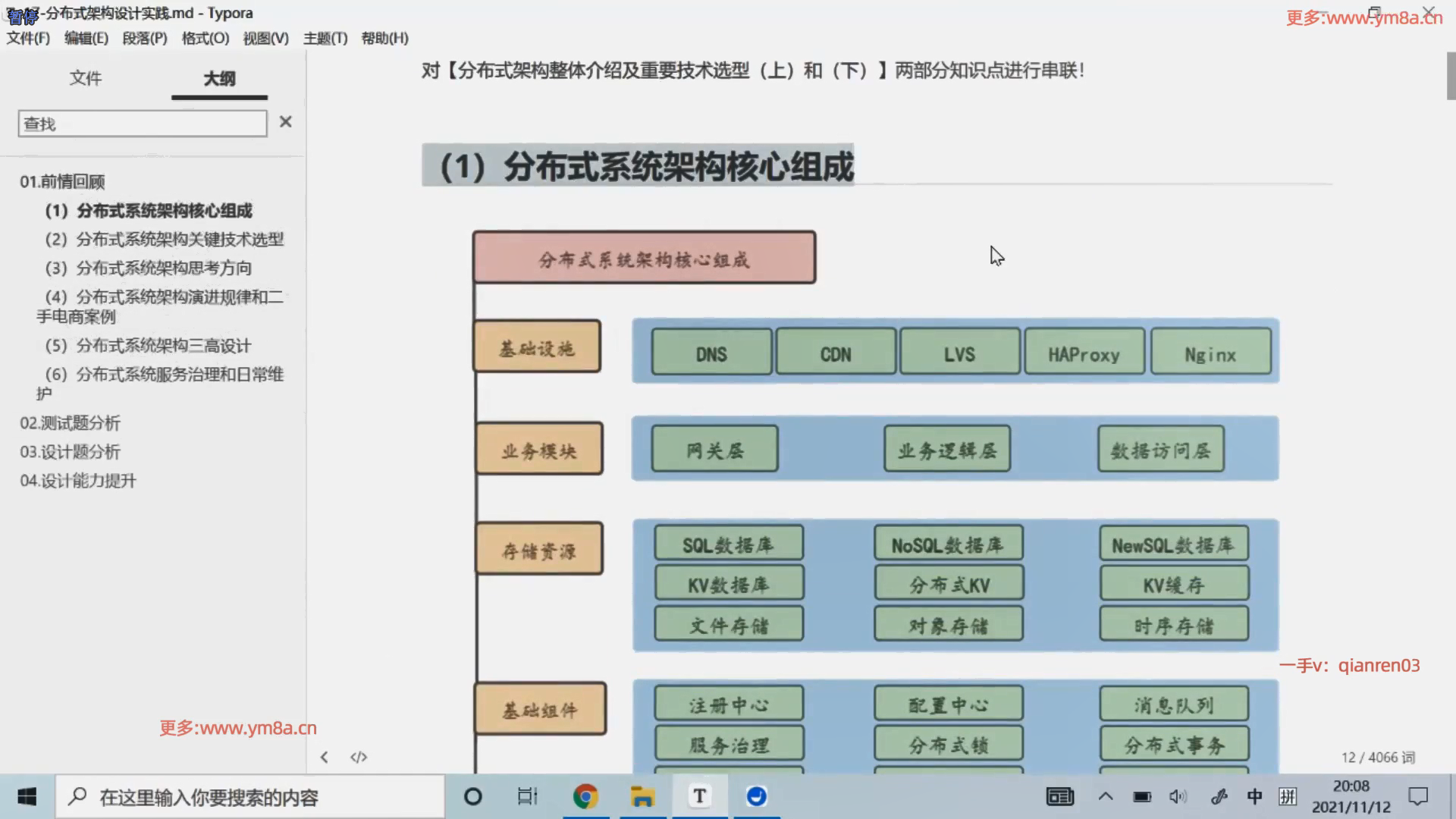The height and width of the screenshot is (819, 1456).
Task: Click the document vertical scrollbar thumb
Action: [x=1450, y=76]
